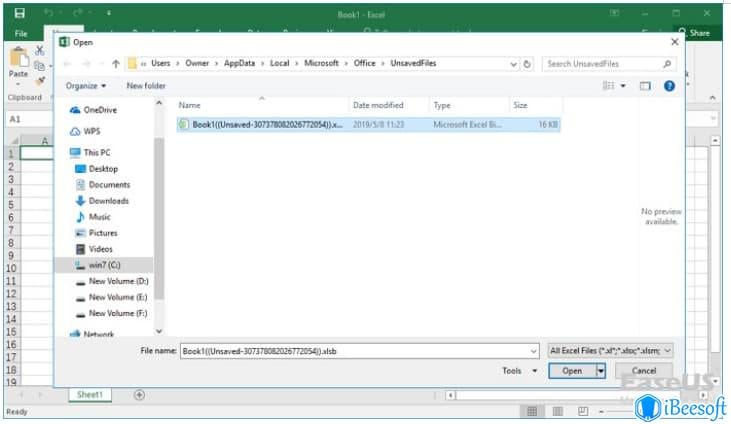
Task: Change view layout icon
Action: [x=608, y=85]
